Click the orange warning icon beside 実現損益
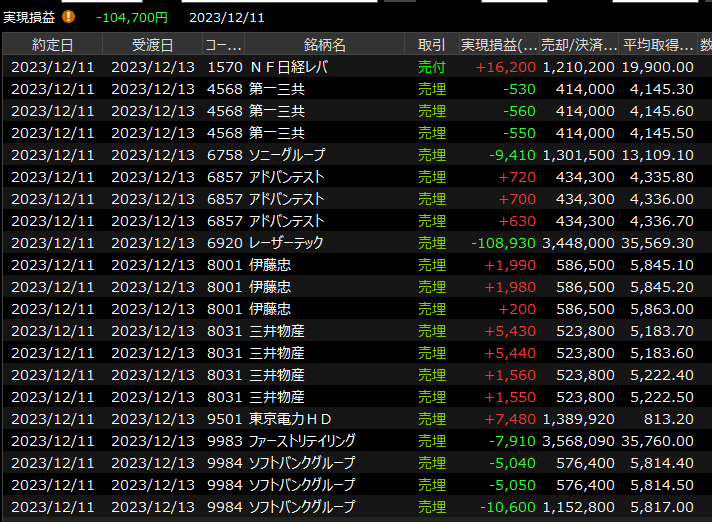The image size is (712, 522). click(68, 17)
